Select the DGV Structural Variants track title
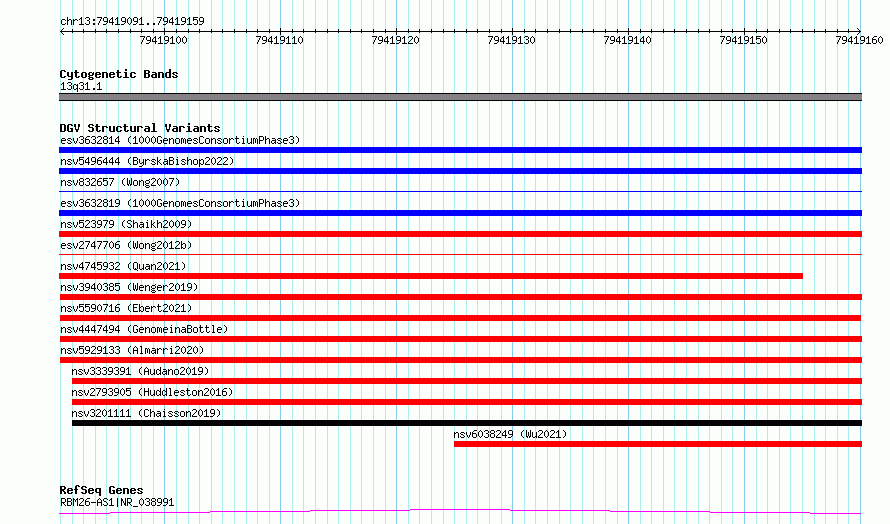890x524 pixels. click(140, 128)
